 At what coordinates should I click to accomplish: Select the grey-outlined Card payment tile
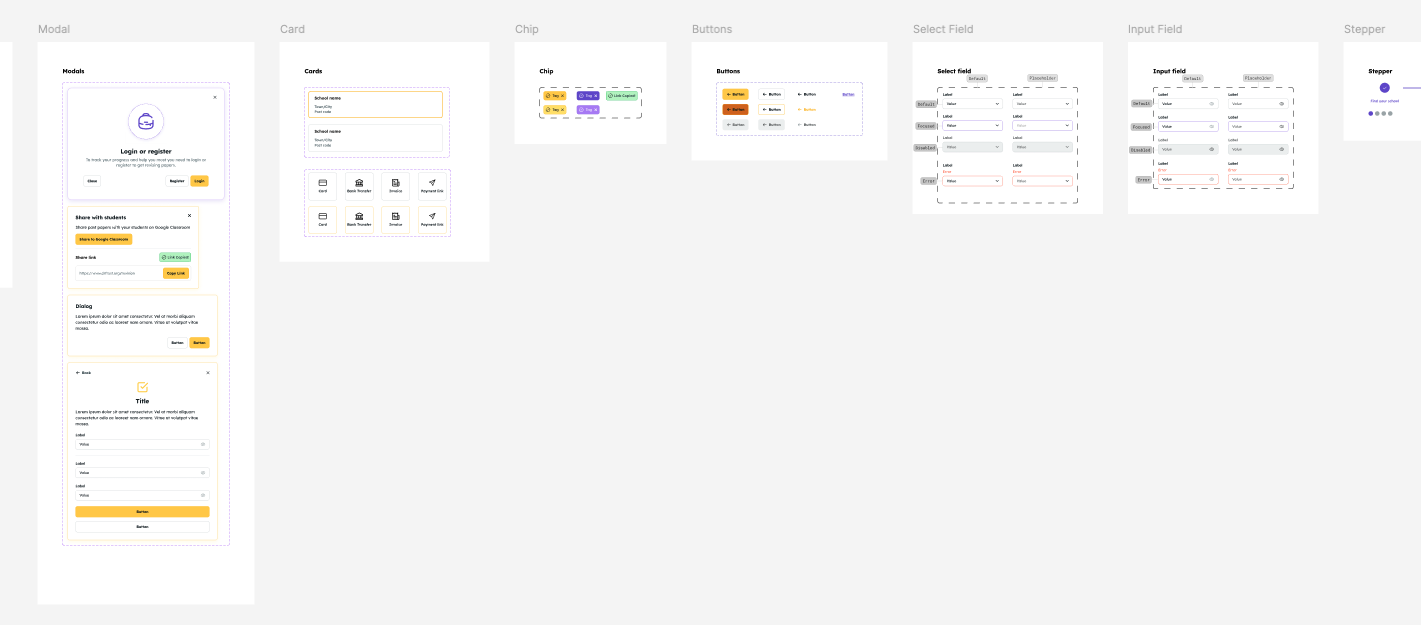pyautogui.click(x=323, y=186)
